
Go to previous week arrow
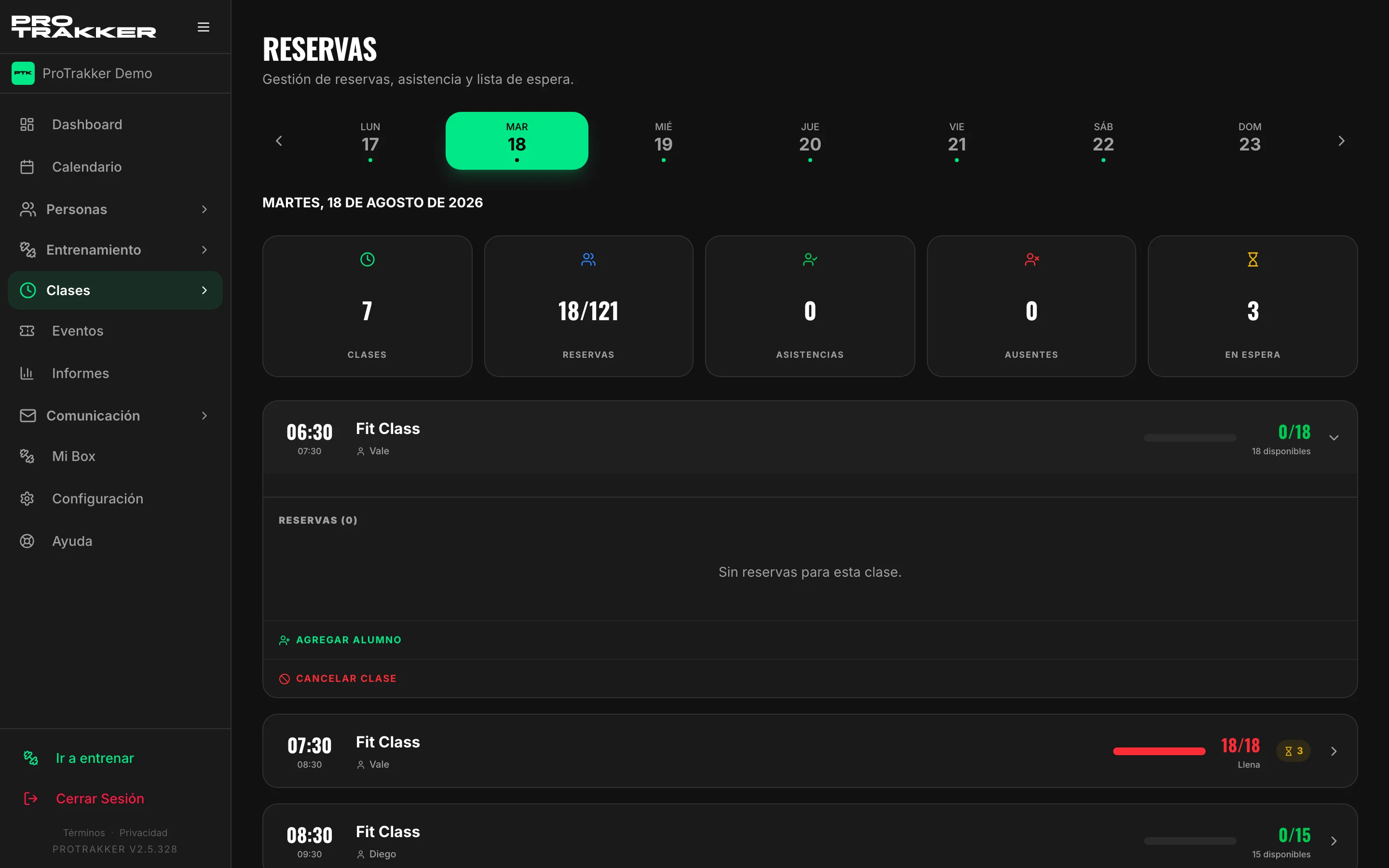[x=279, y=141]
